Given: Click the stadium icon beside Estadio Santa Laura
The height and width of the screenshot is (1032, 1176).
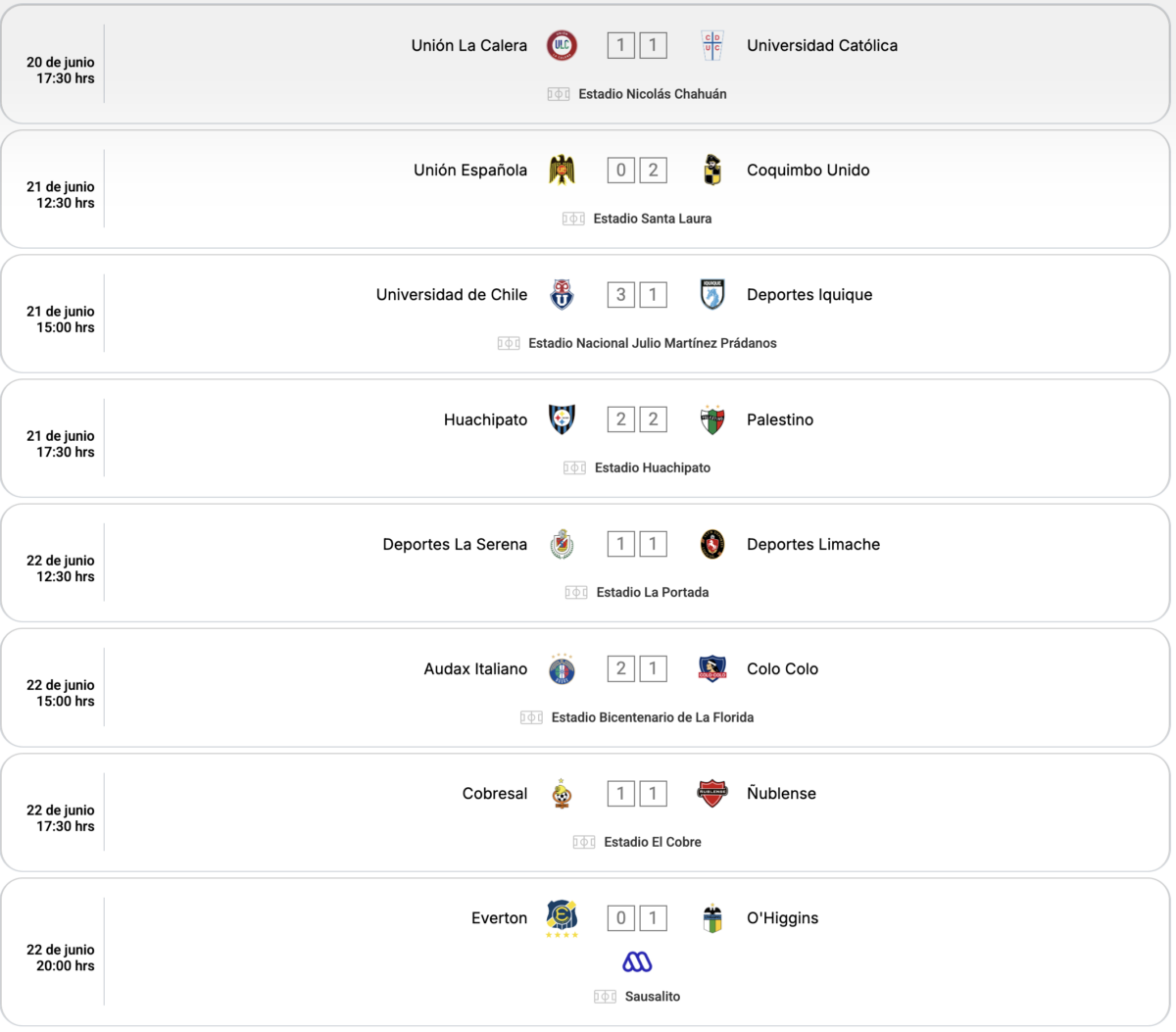Looking at the screenshot, I should pyautogui.click(x=573, y=219).
